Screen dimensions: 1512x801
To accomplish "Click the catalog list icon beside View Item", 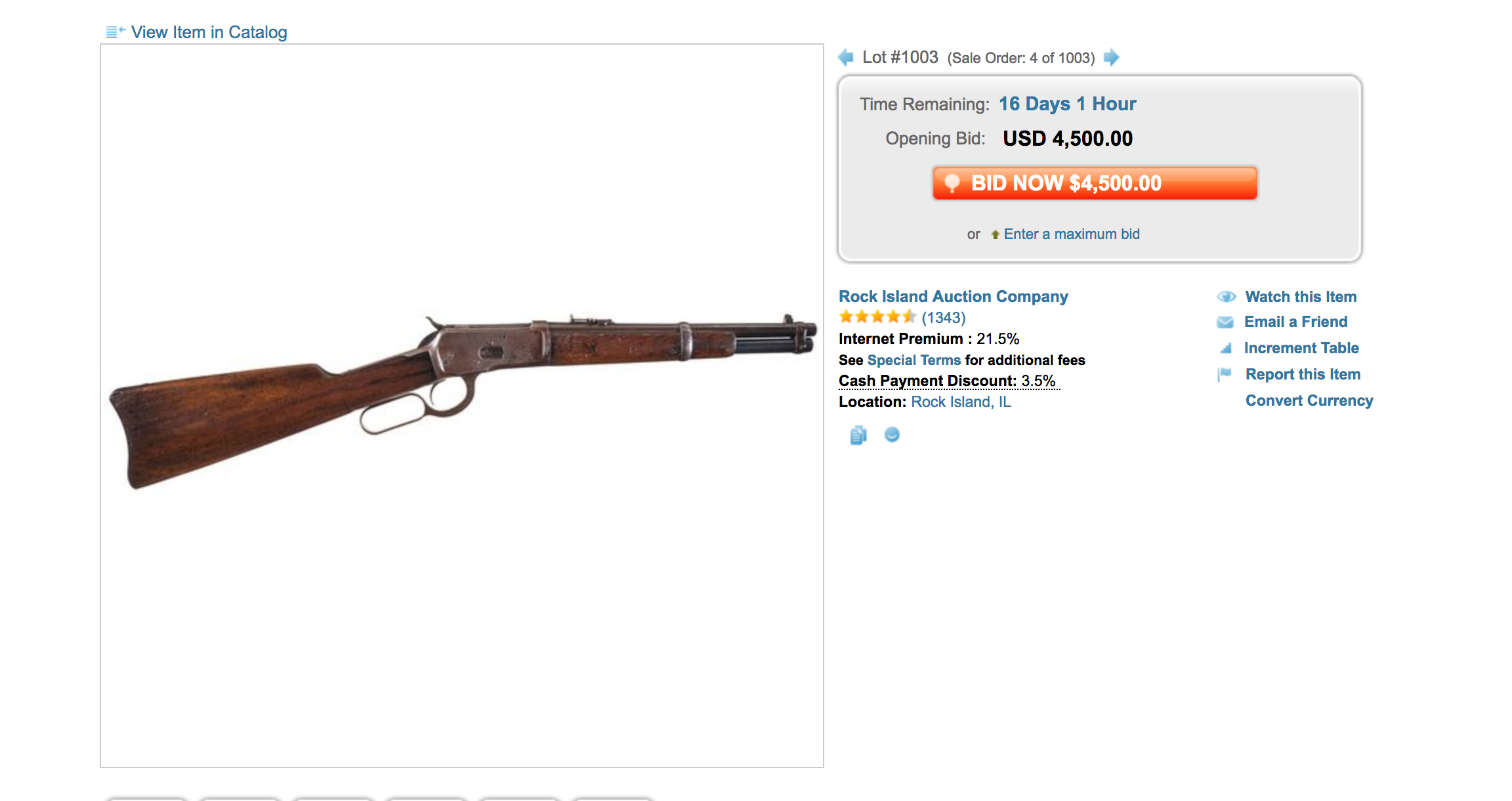I will [x=115, y=32].
